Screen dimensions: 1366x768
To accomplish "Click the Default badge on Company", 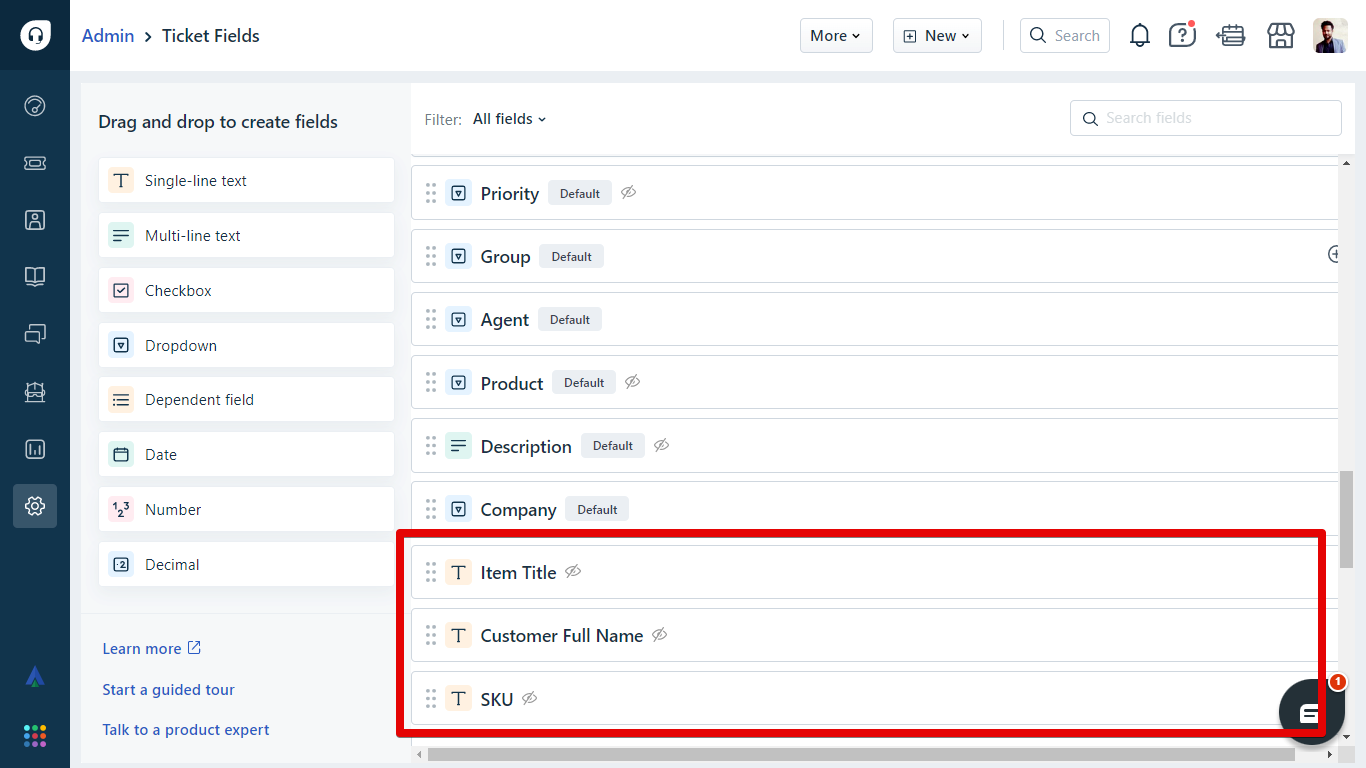I will (x=597, y=509).
